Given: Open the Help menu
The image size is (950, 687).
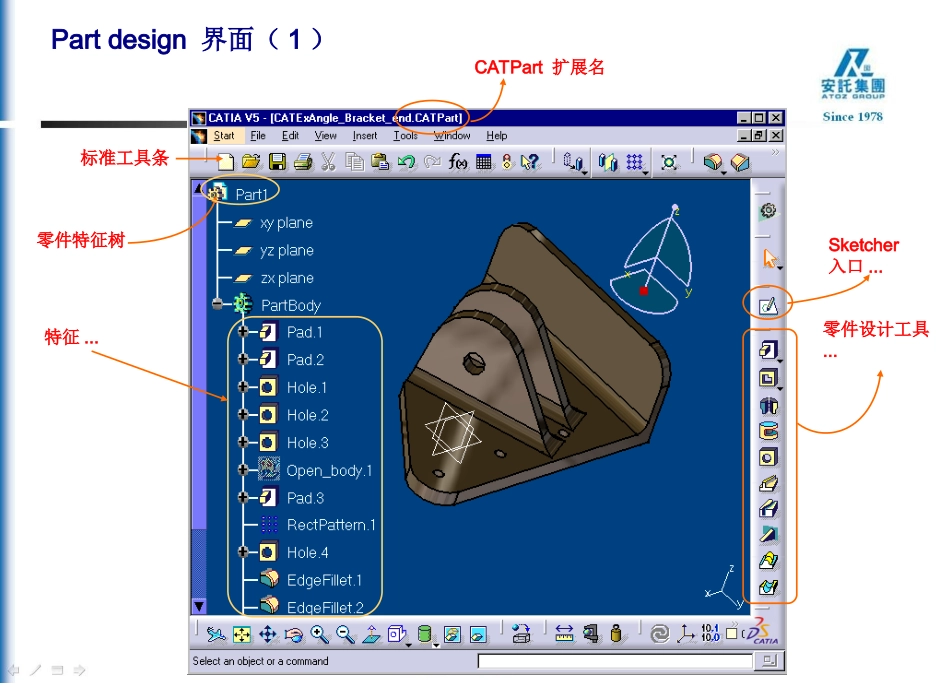Looking at the screenshot, I should point(496,136).
